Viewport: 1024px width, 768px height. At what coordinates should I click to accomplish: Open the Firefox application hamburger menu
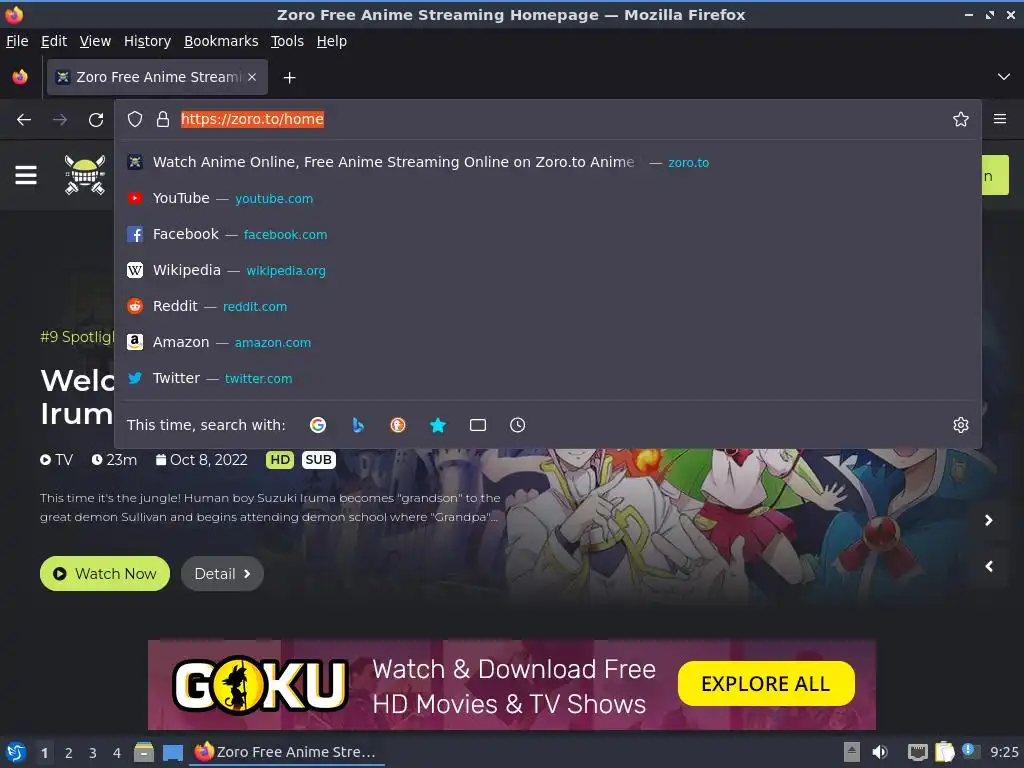pos(999,119)
